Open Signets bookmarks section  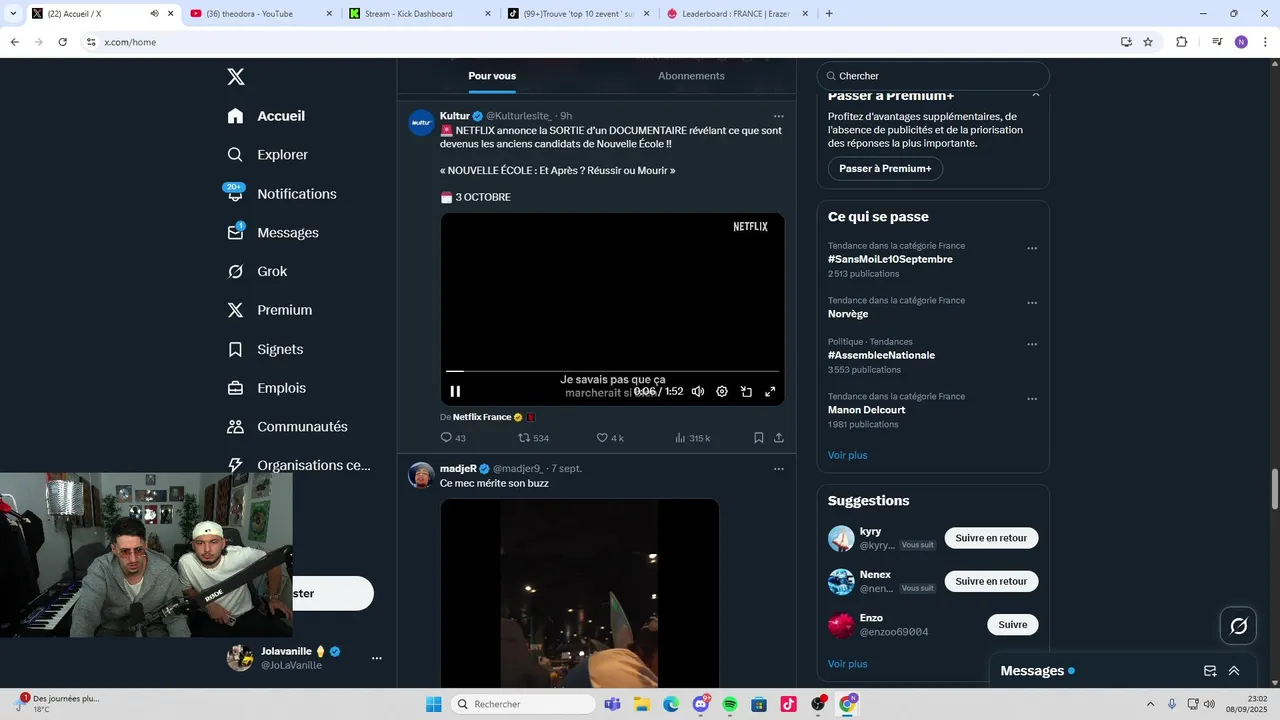point(266,349)
